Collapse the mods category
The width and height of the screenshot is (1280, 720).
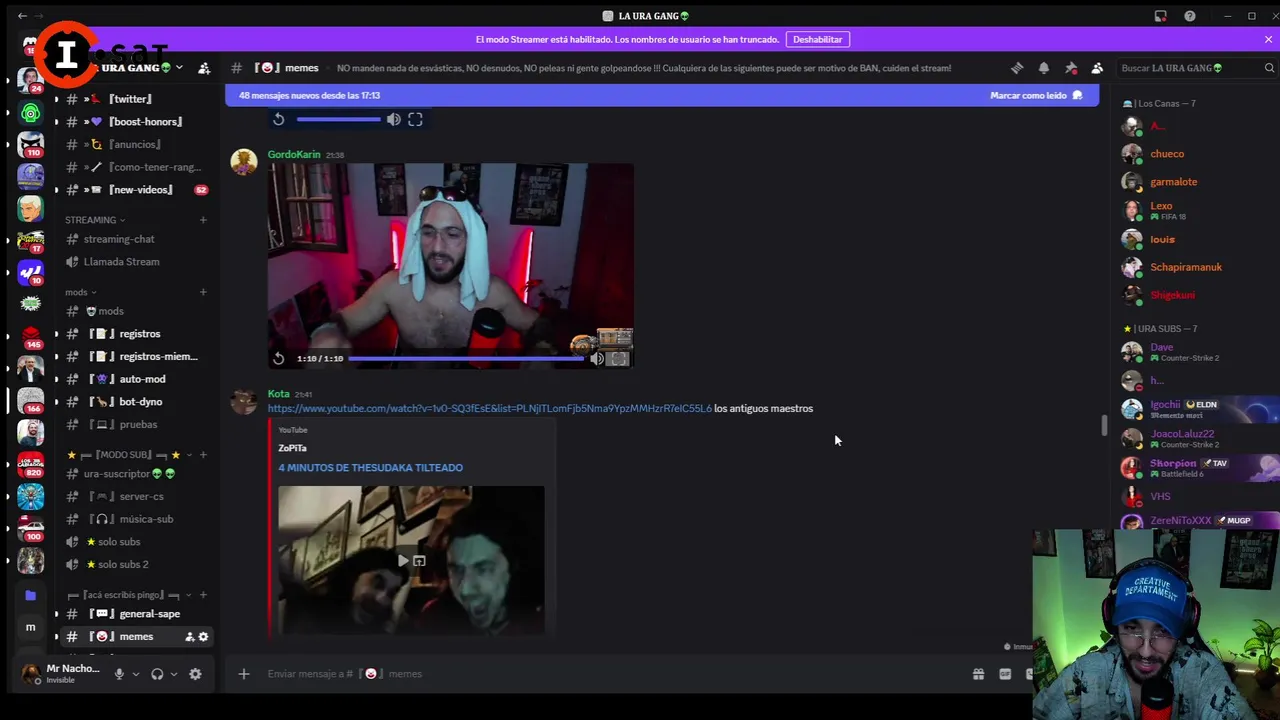coord(80,292)
